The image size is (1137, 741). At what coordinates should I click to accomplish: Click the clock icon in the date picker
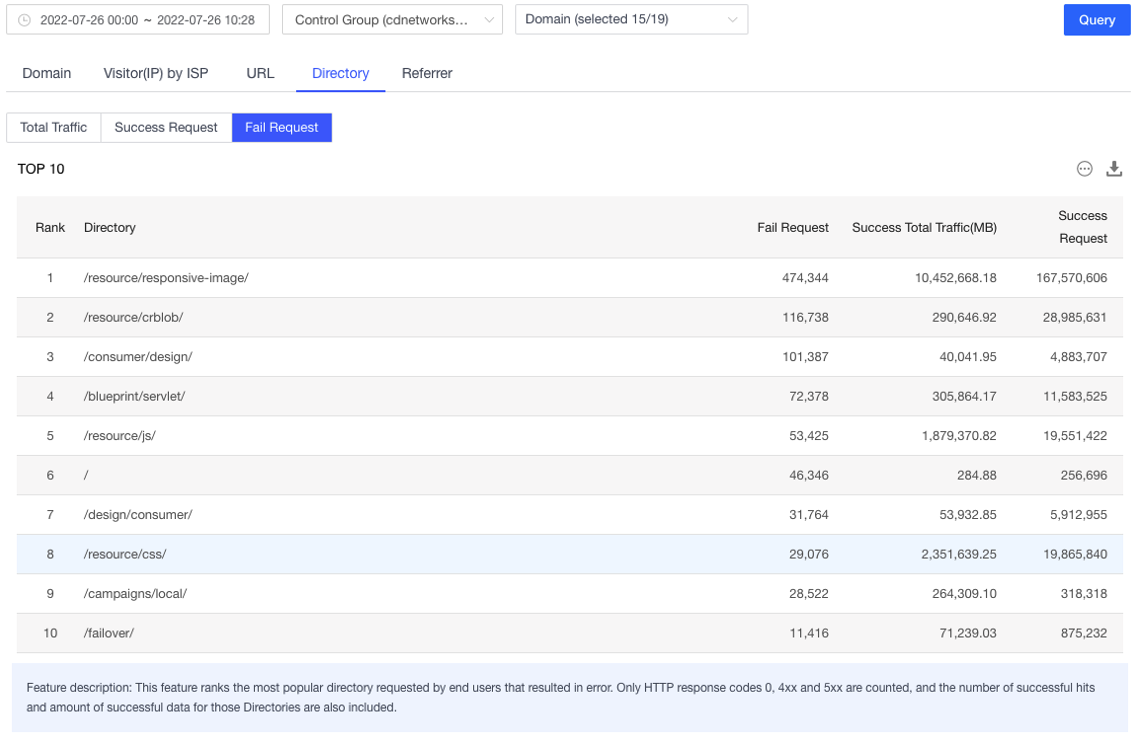pos(23,19)
